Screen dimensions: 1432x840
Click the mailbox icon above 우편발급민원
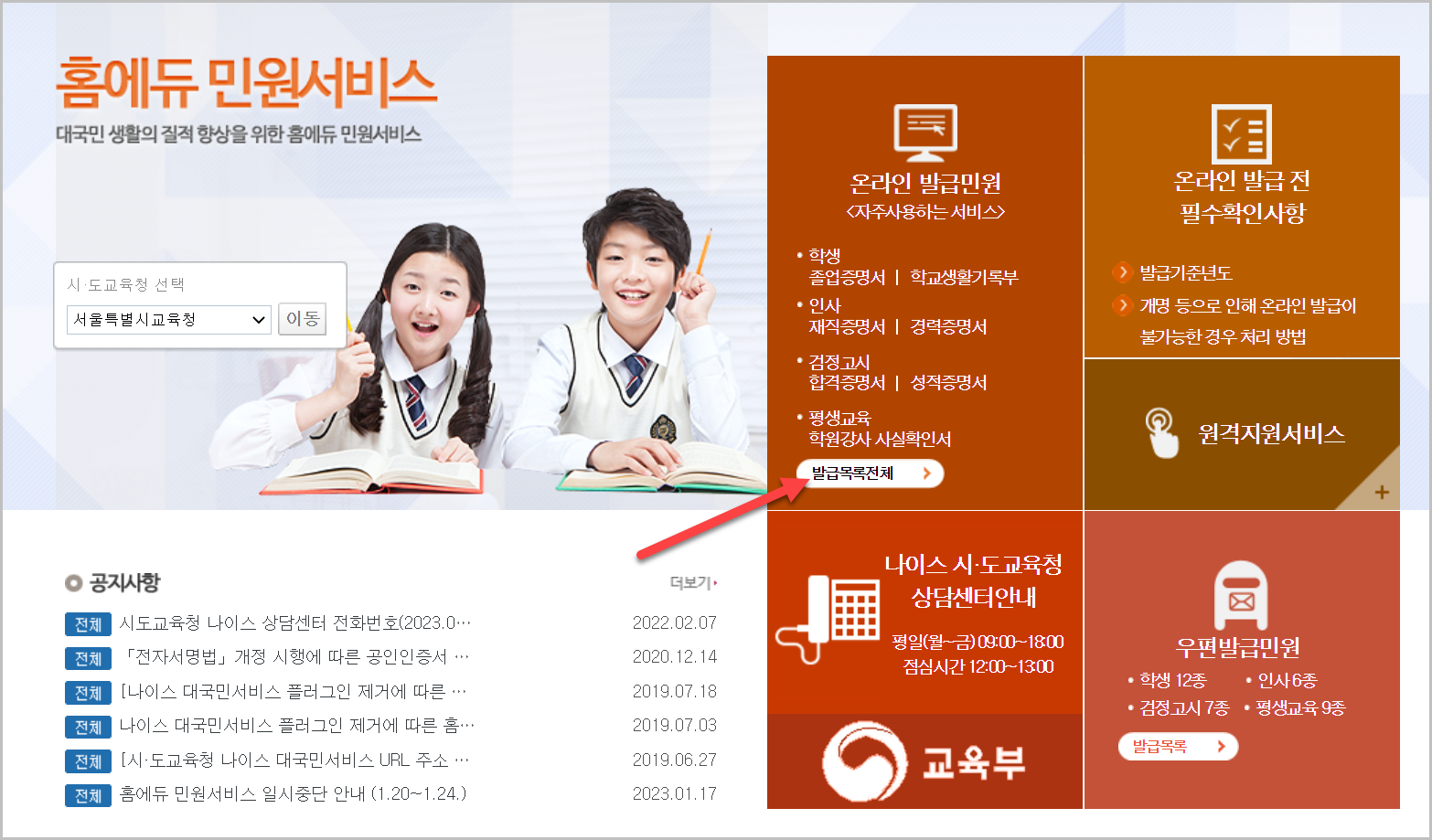click(1241, 595)
